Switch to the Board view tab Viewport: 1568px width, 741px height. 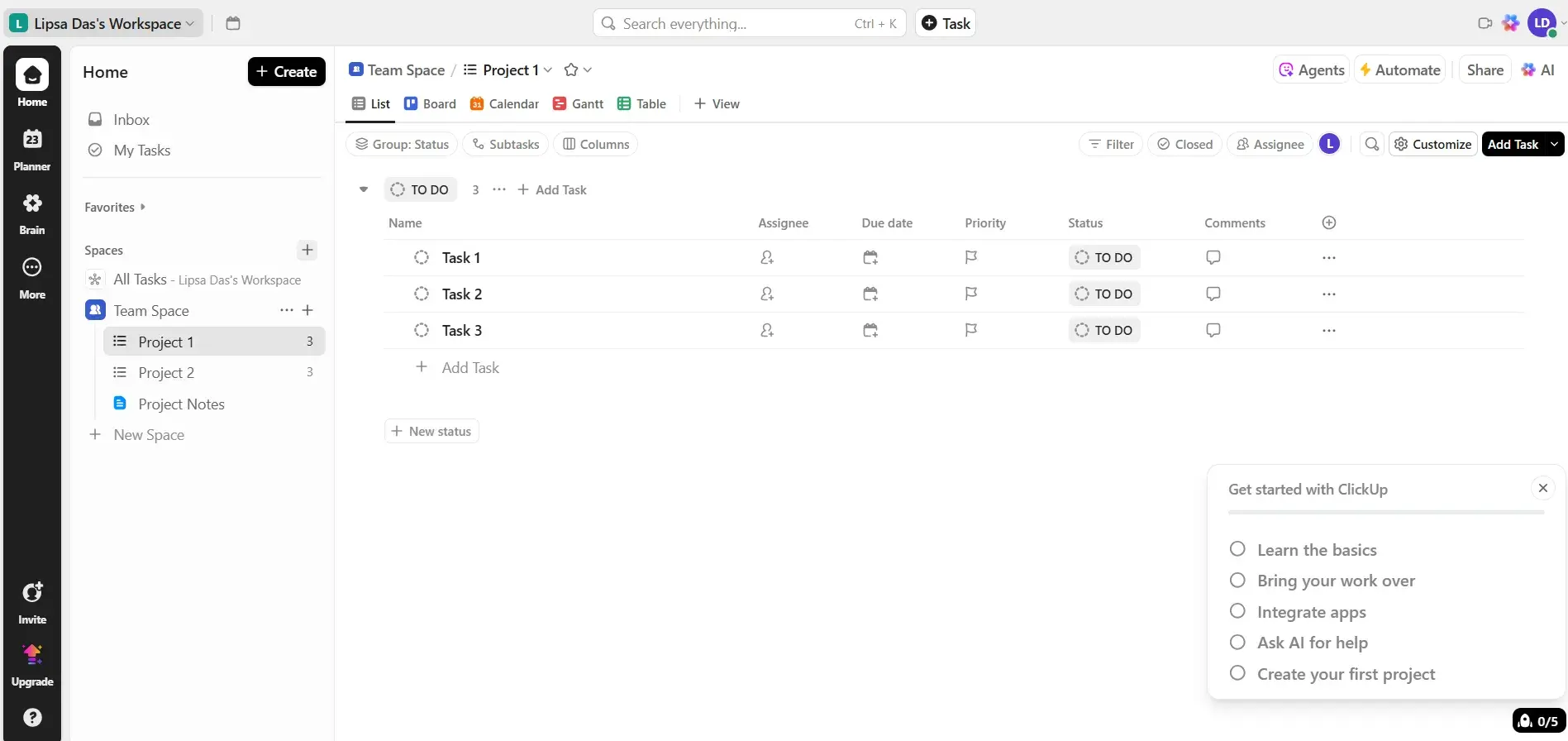[x=430, y=103]
